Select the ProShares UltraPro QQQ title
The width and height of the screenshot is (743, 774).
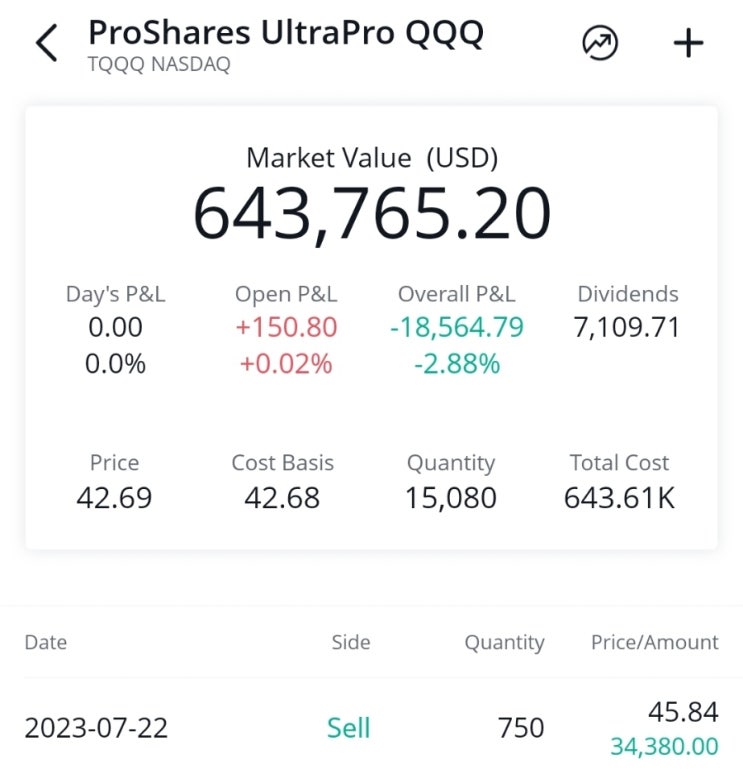coord(286,32)
